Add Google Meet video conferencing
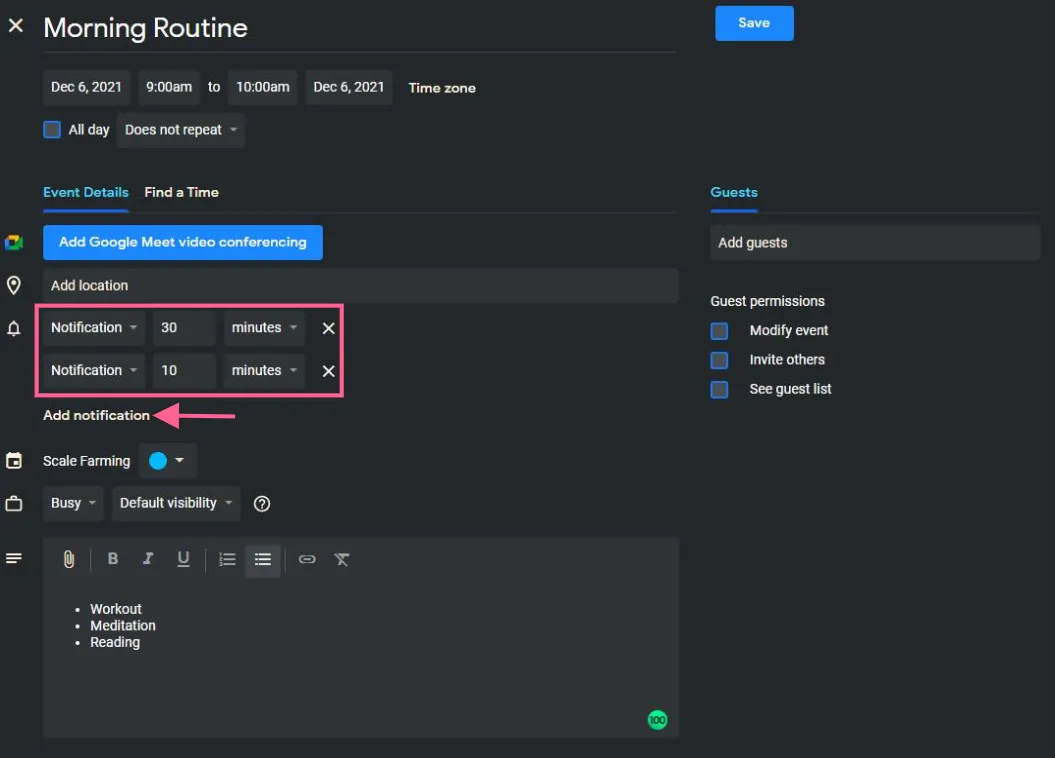The height and width of the screenshot is (758, 1055). [183, 242]
